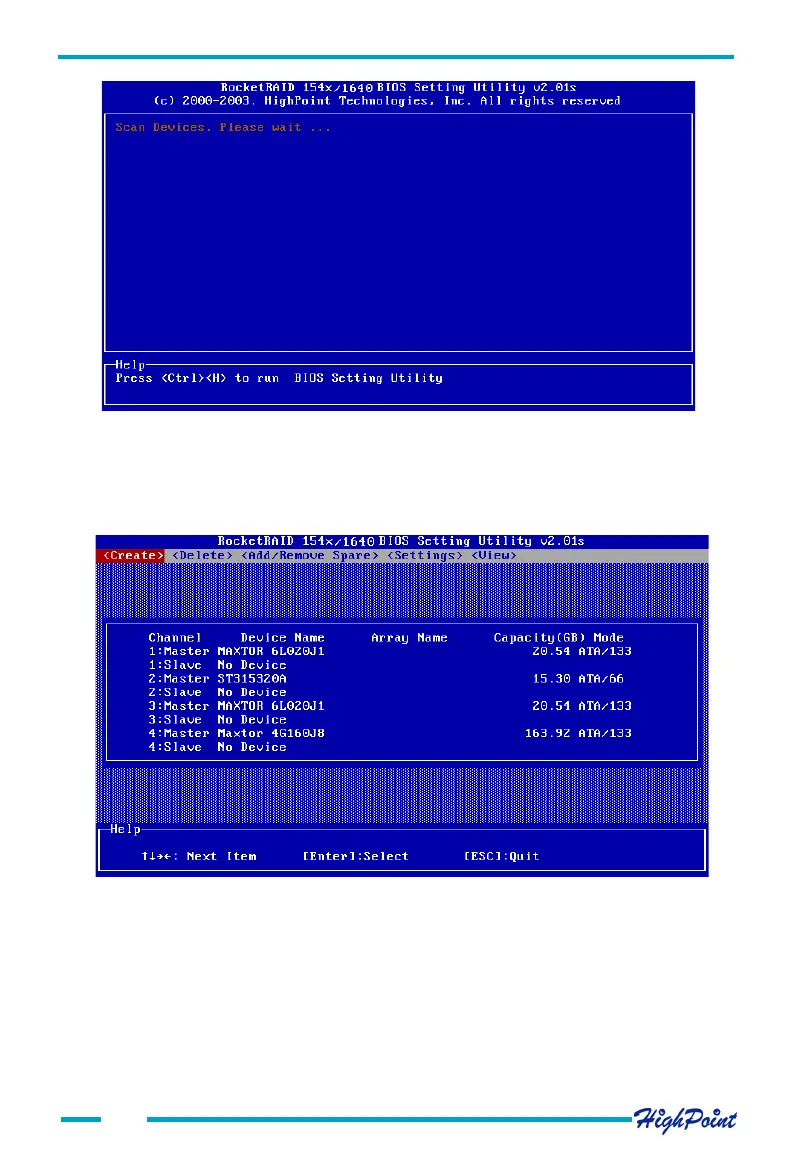The image size is (792, 1152).
Task: Click the [Enter]:Select help hint
Action: coord(356,857)
